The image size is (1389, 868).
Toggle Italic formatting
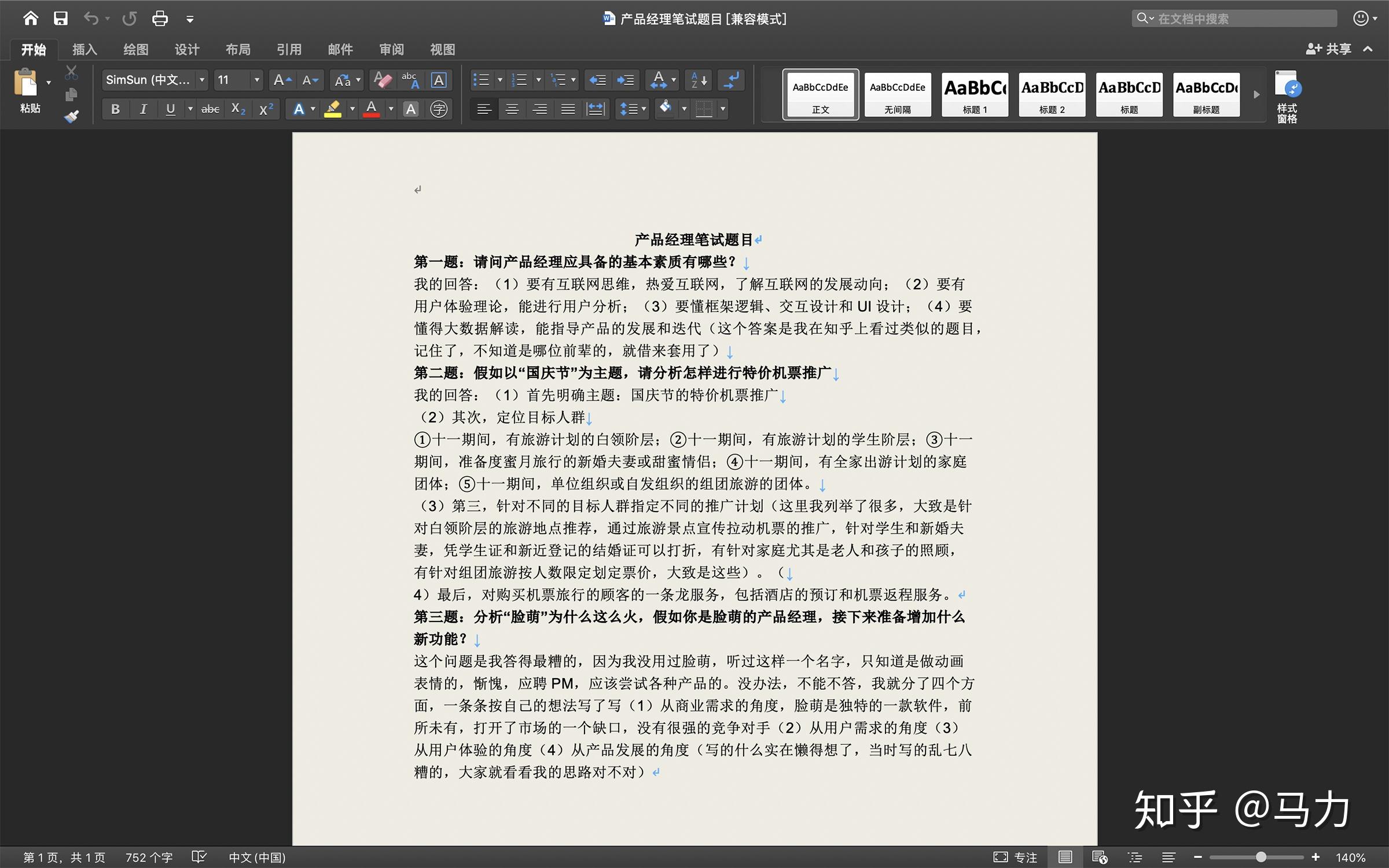click(x=143, y=109)
